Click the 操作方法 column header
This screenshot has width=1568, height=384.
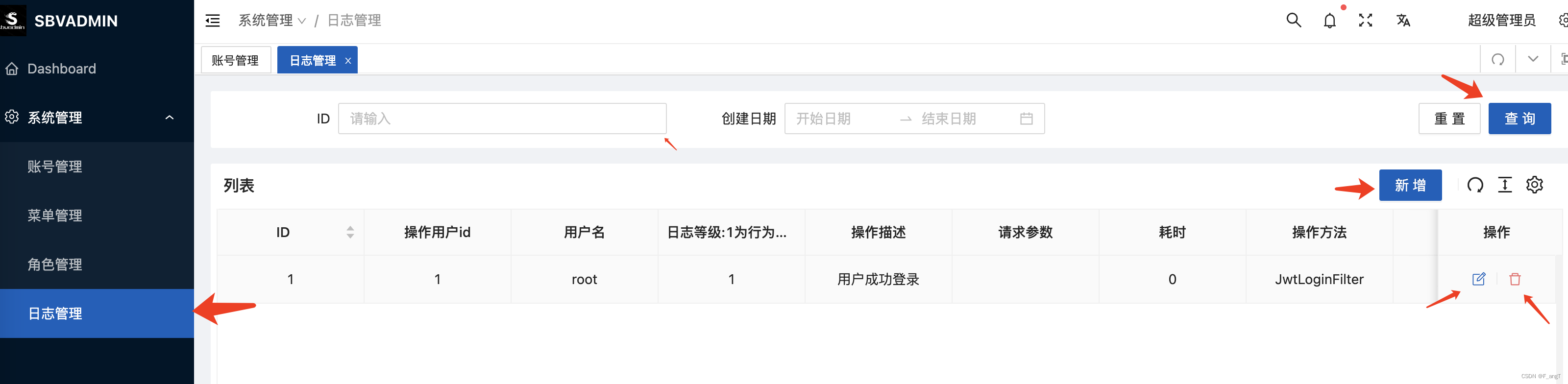coord(1319,232)
